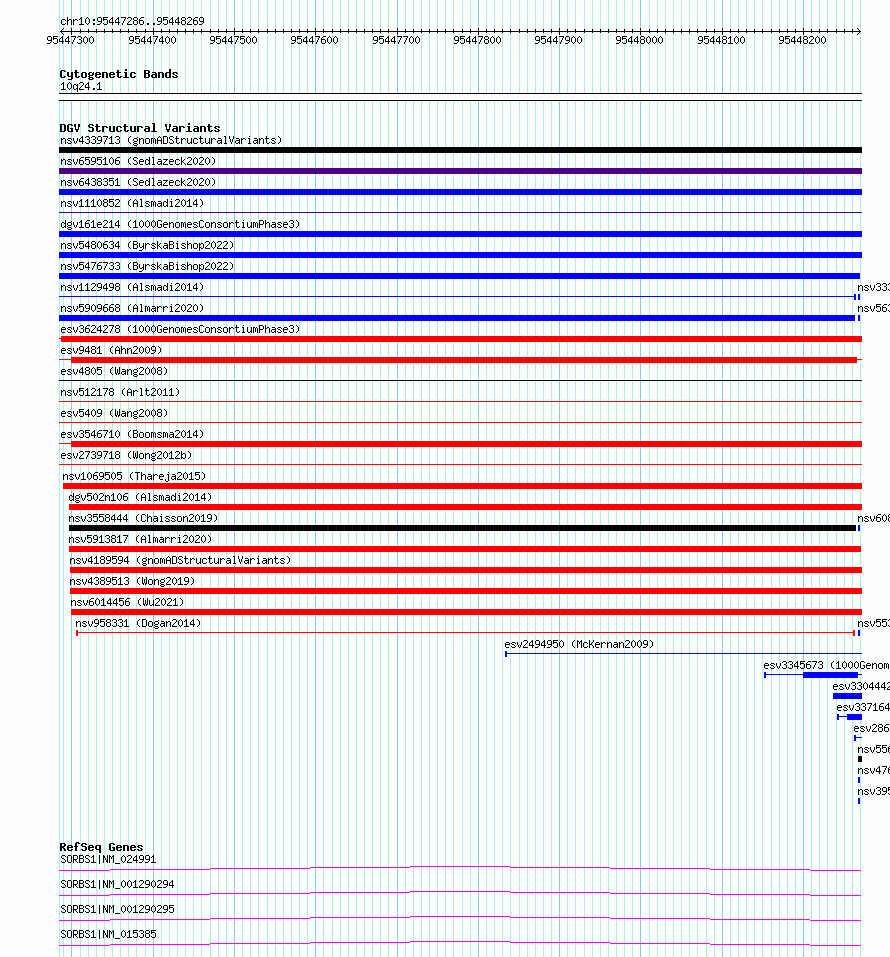
Task: Click ruler position 95447800
Action: click(x=477, y=40)
